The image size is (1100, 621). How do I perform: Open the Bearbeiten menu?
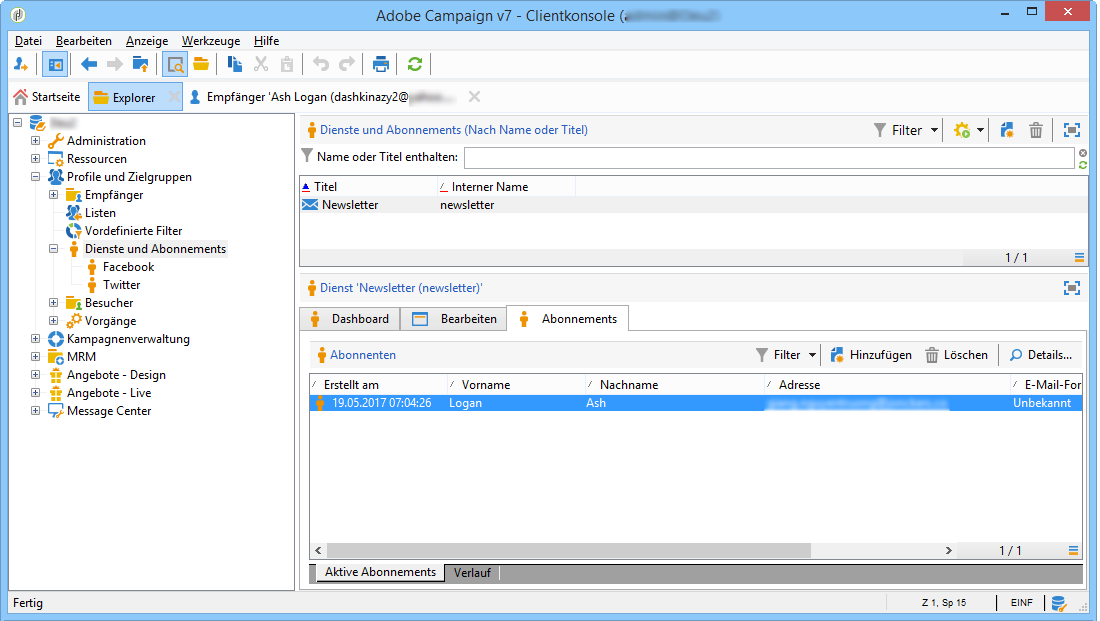pyautogui.click(x=83, y=41)
